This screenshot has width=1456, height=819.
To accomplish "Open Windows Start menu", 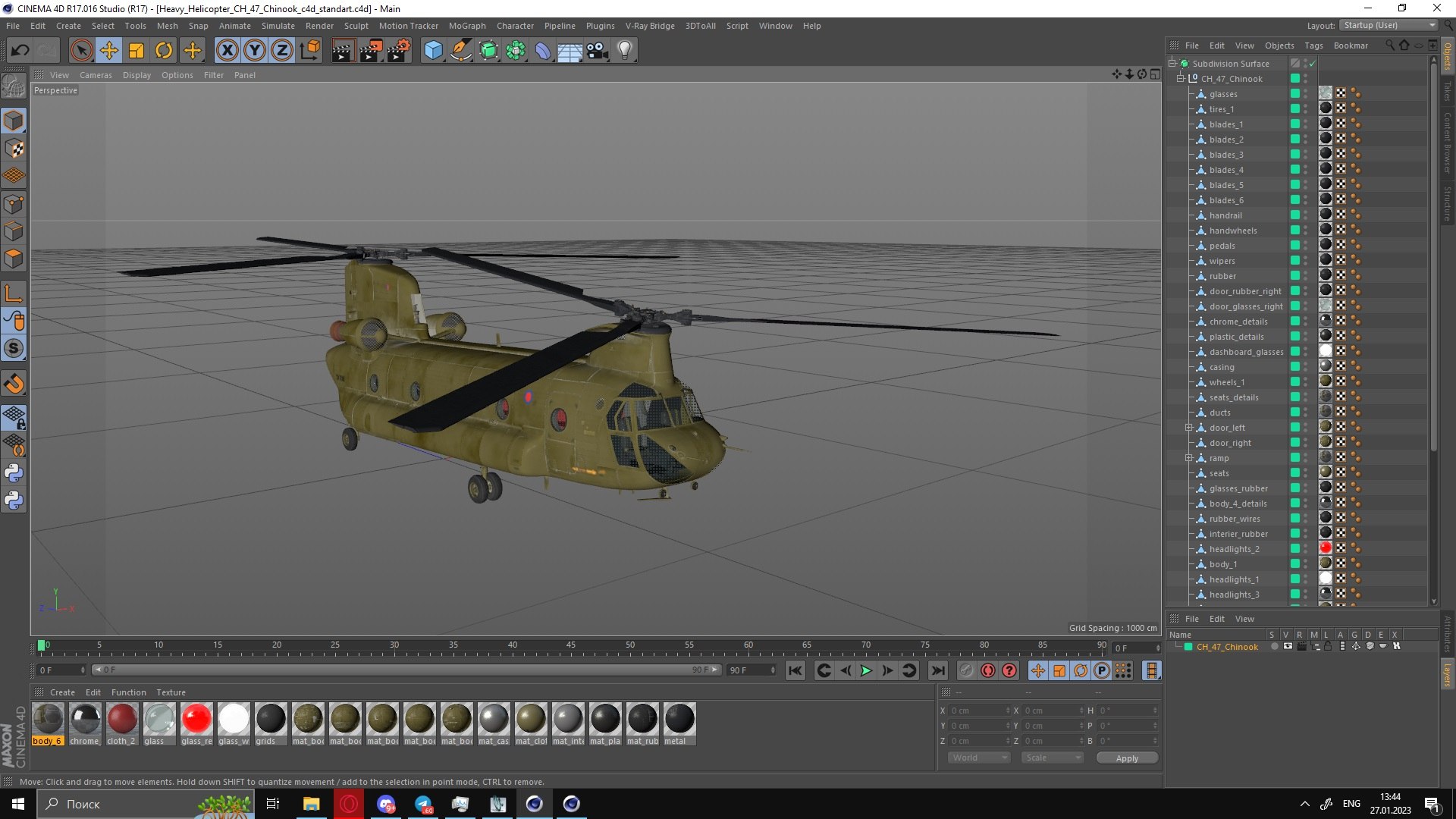I will click(18, 804).
